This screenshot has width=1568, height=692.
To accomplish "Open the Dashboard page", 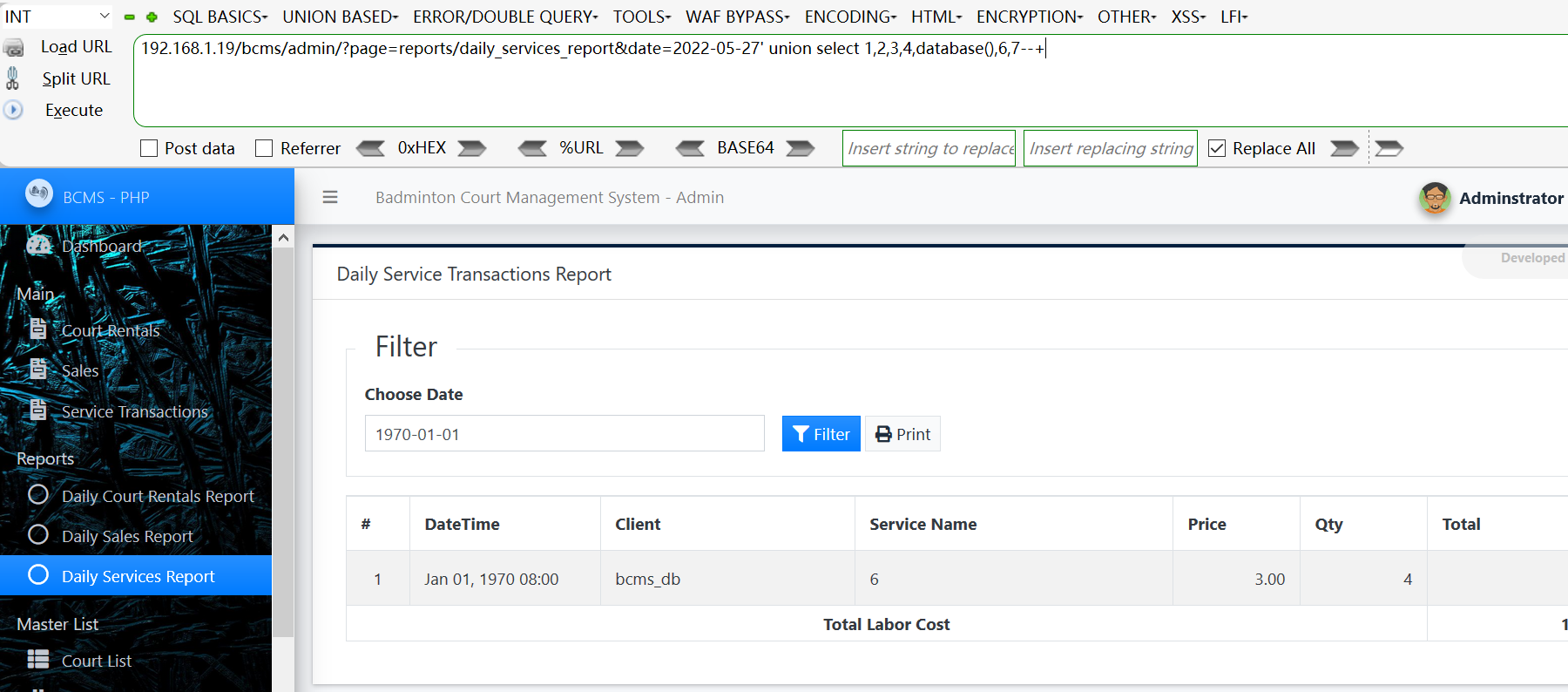I will pyautogui.click(x=102, y=247).
